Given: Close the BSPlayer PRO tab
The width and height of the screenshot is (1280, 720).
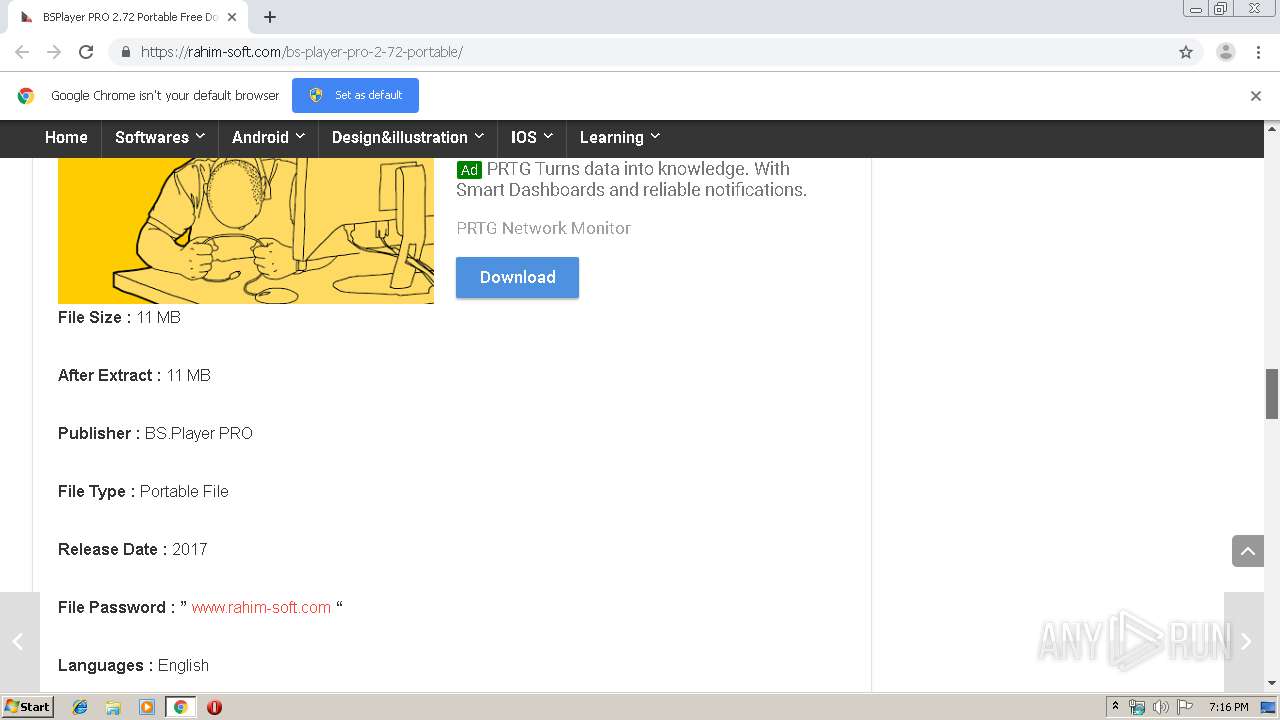Looking at the screenshot, I should click(232, 17).
